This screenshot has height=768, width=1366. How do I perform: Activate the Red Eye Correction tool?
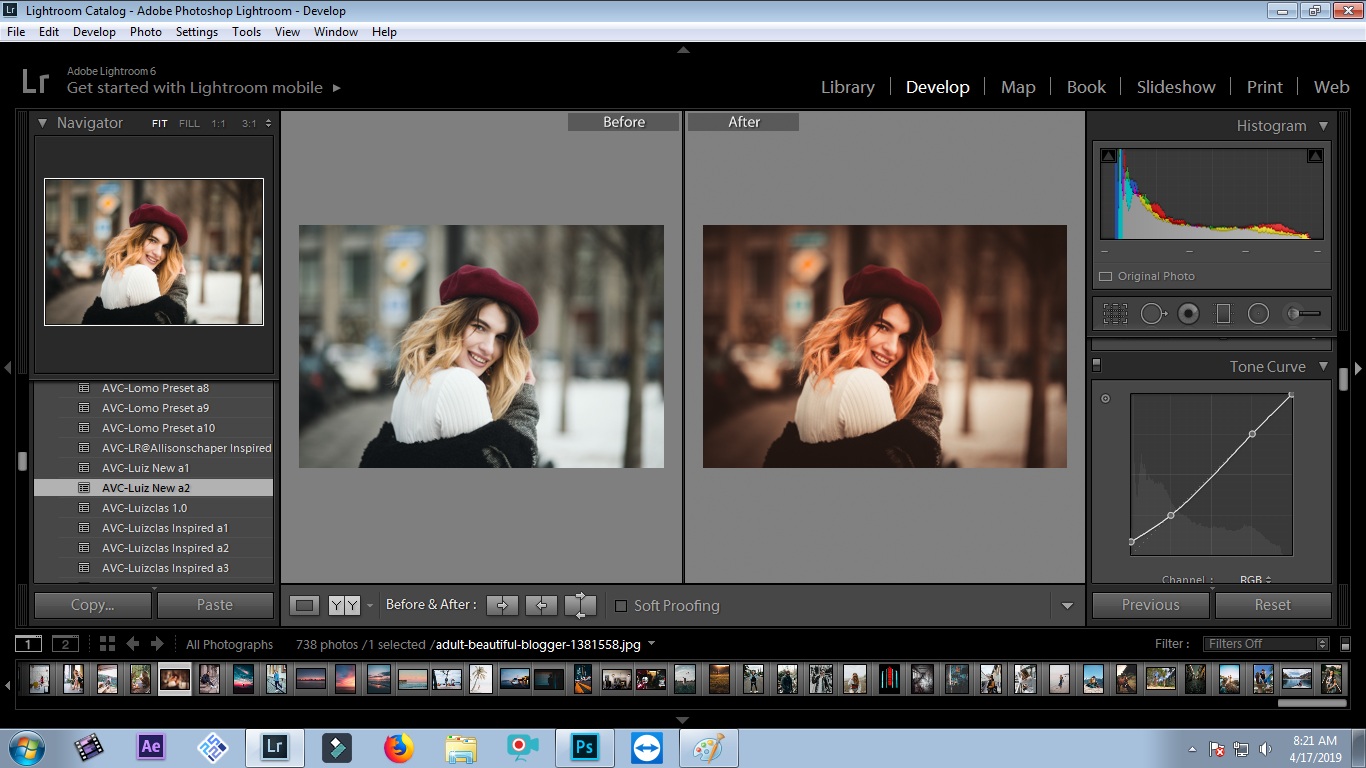[x=1188, y=314]
